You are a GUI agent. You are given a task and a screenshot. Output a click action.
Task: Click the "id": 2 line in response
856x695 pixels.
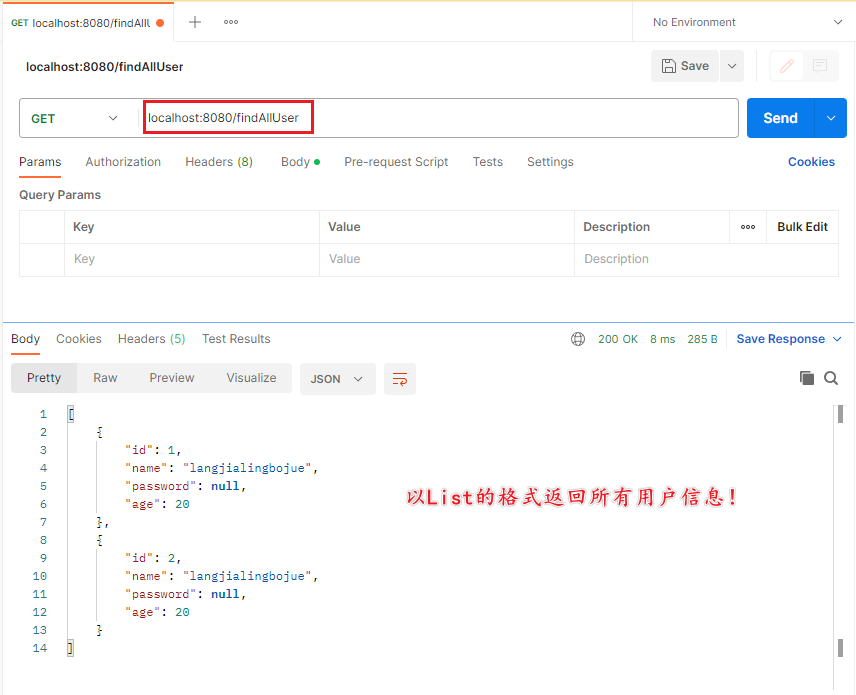click(153, 558)
